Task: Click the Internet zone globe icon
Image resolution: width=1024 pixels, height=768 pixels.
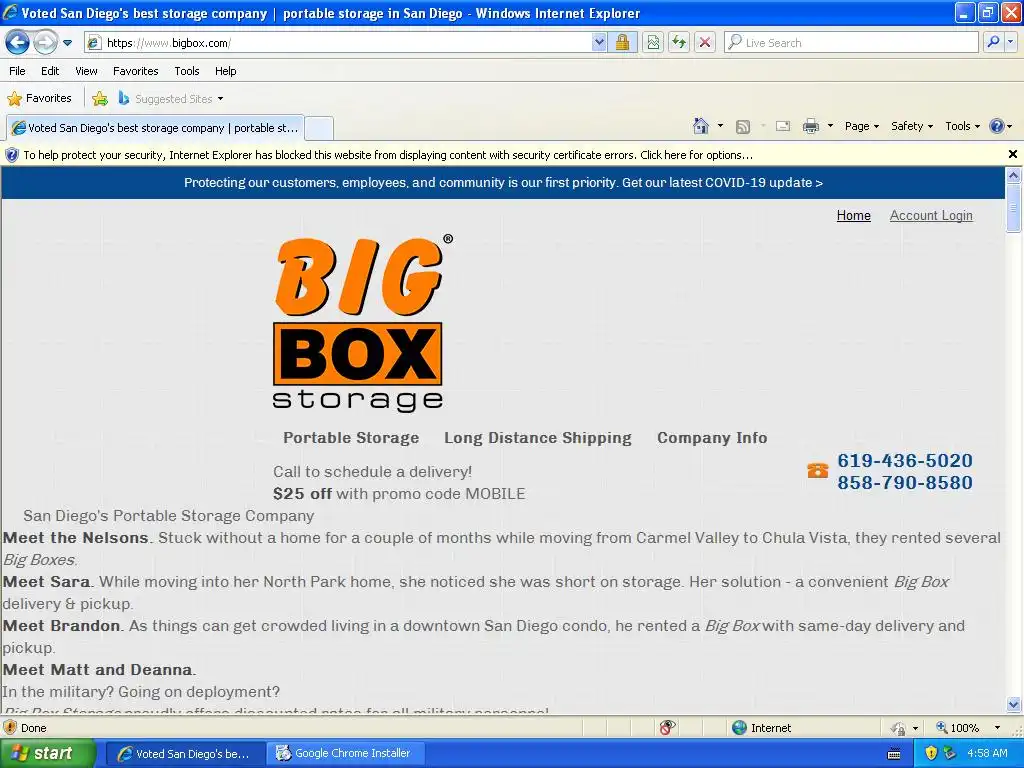Action: [739, 728]
